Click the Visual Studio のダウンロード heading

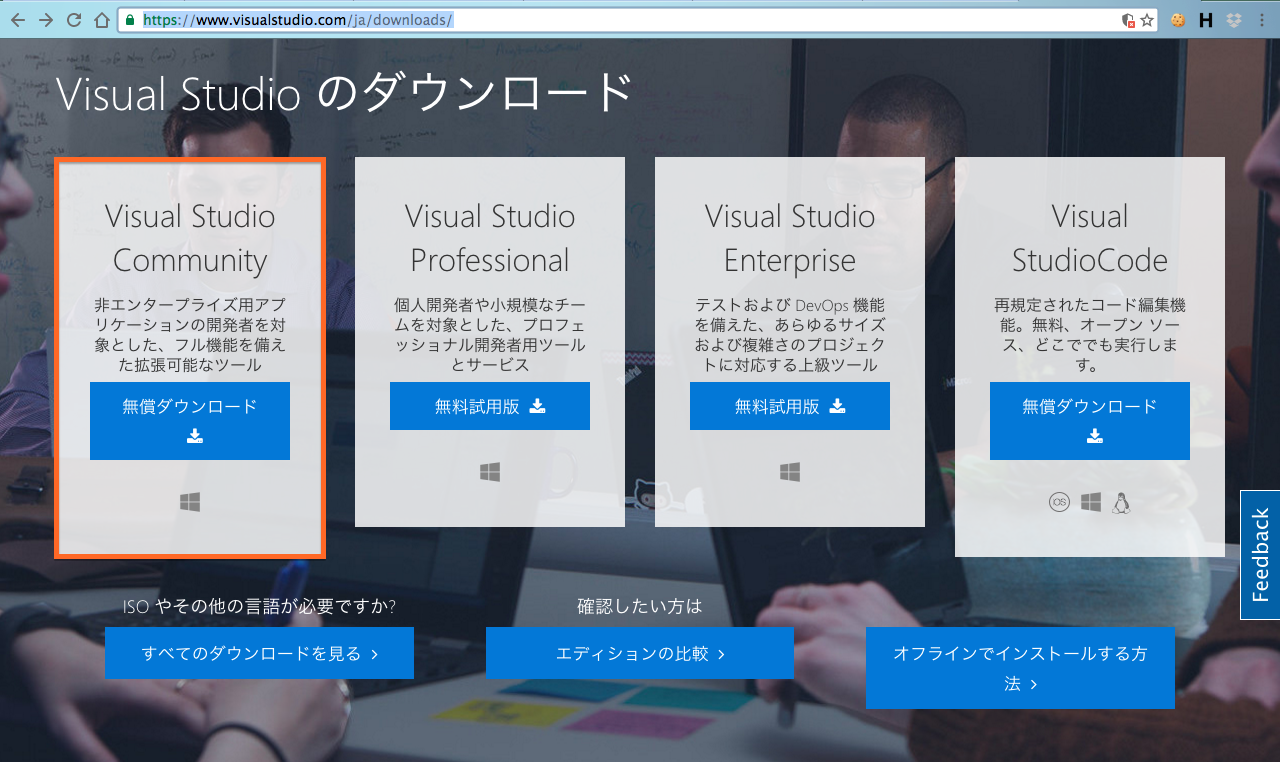[344, 93]
